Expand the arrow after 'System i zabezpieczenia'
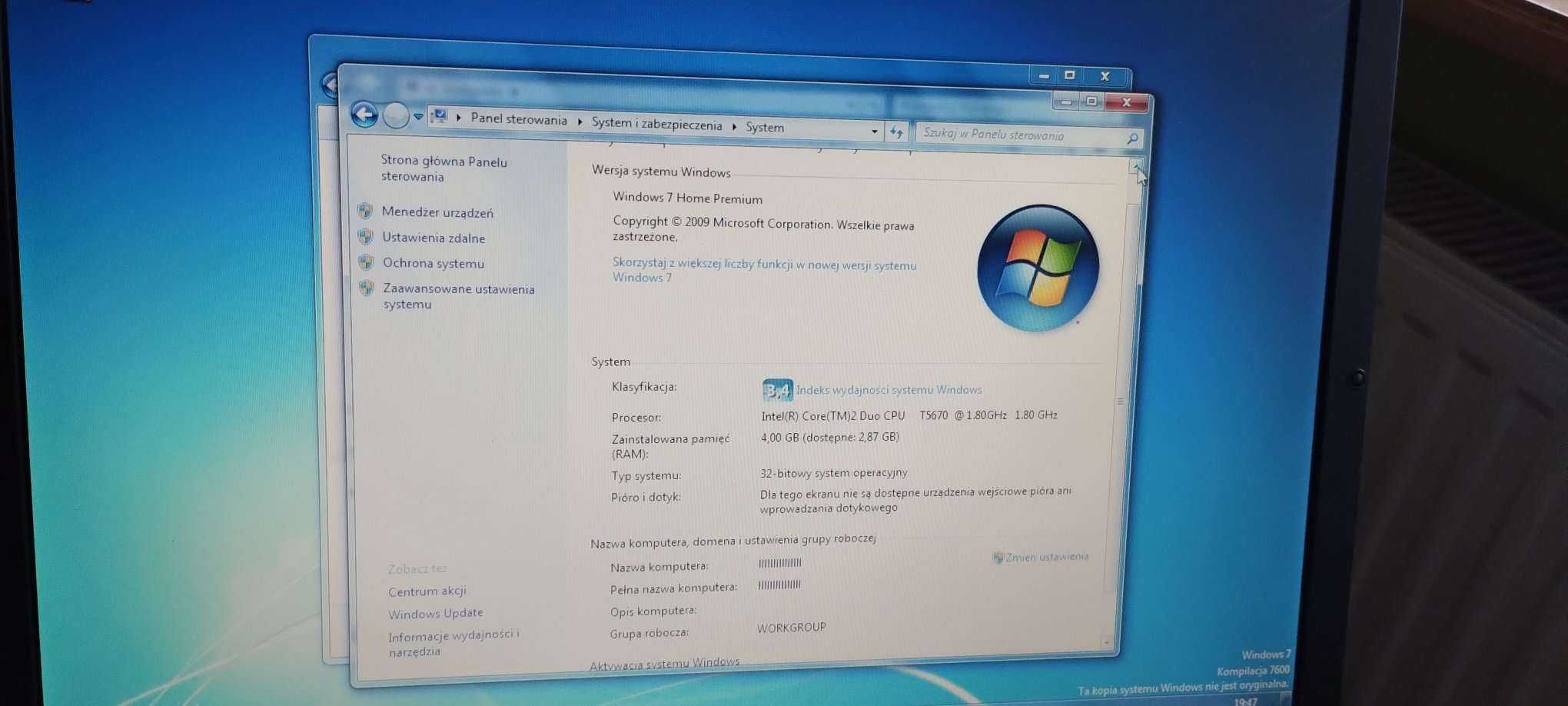The image size is (1568, 706). pos(734,127)
